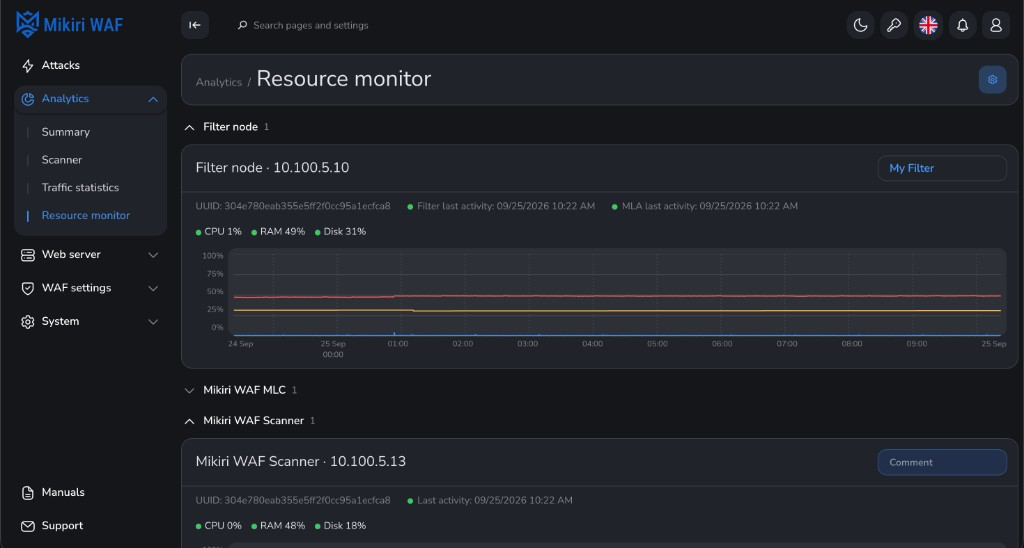Open Traffic statistics page
The width and height of the screenshot is (1024, 548).
pos(80,187)
